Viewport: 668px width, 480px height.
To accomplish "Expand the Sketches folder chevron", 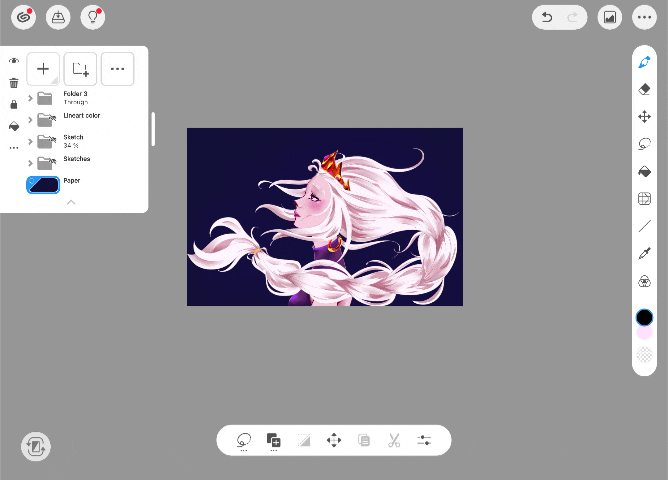I will point(30,163).
